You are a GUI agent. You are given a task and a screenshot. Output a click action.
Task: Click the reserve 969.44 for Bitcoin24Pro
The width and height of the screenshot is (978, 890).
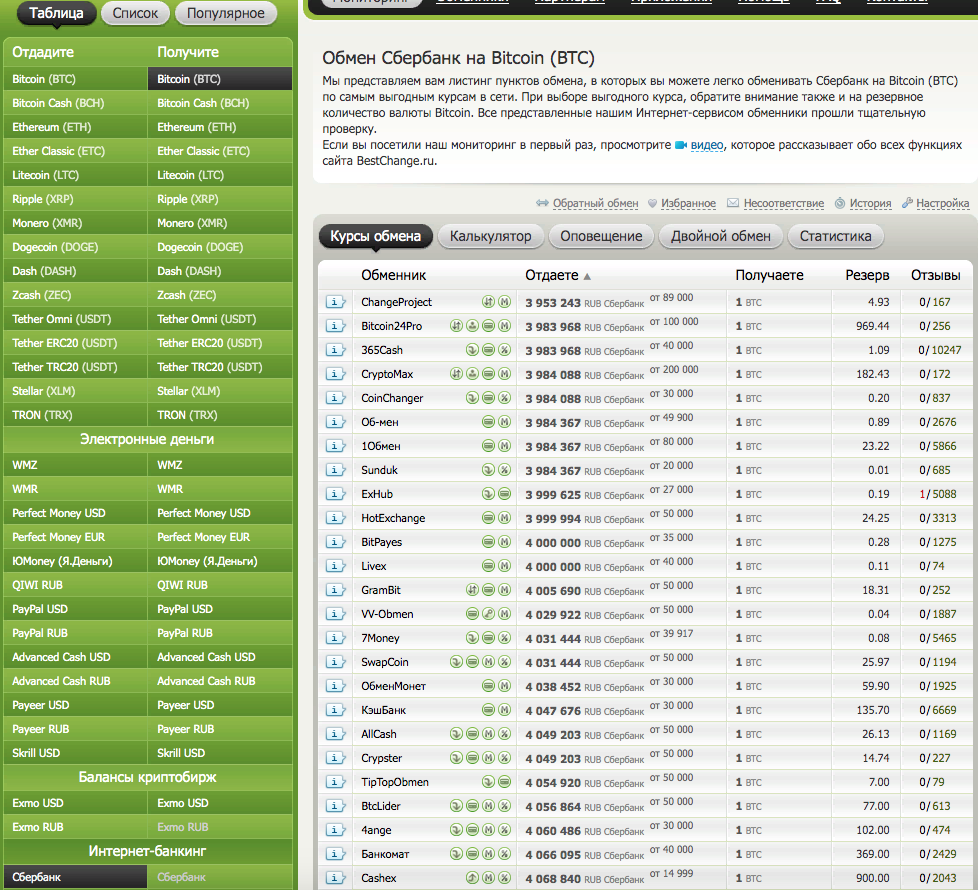pos(873,326)
